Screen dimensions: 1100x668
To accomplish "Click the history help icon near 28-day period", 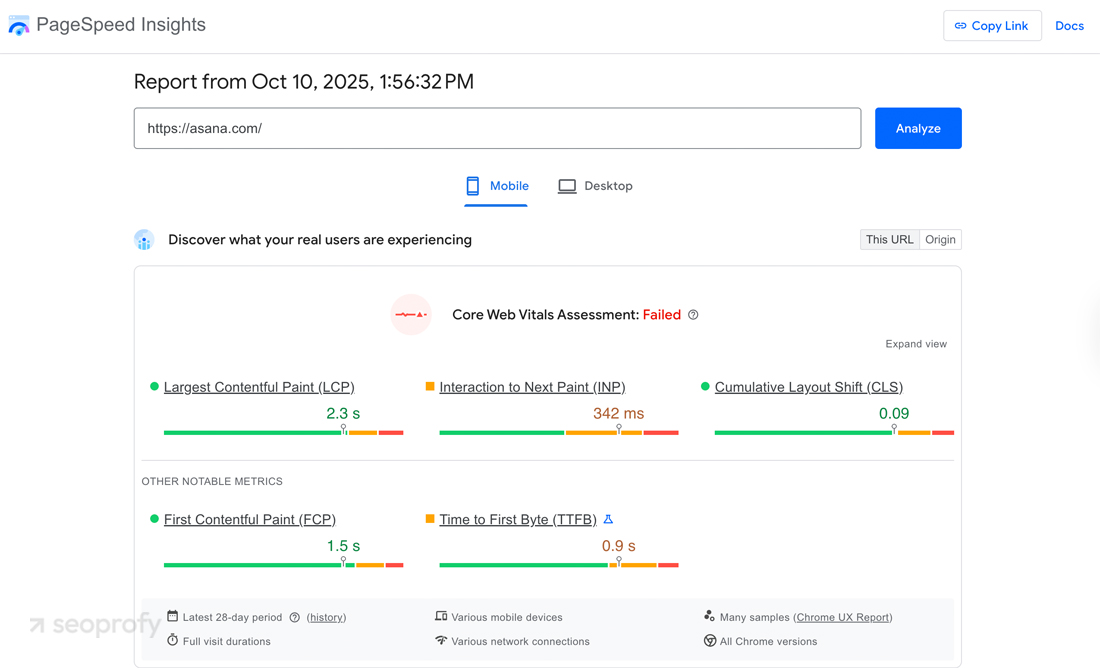I will coord(293,617).
